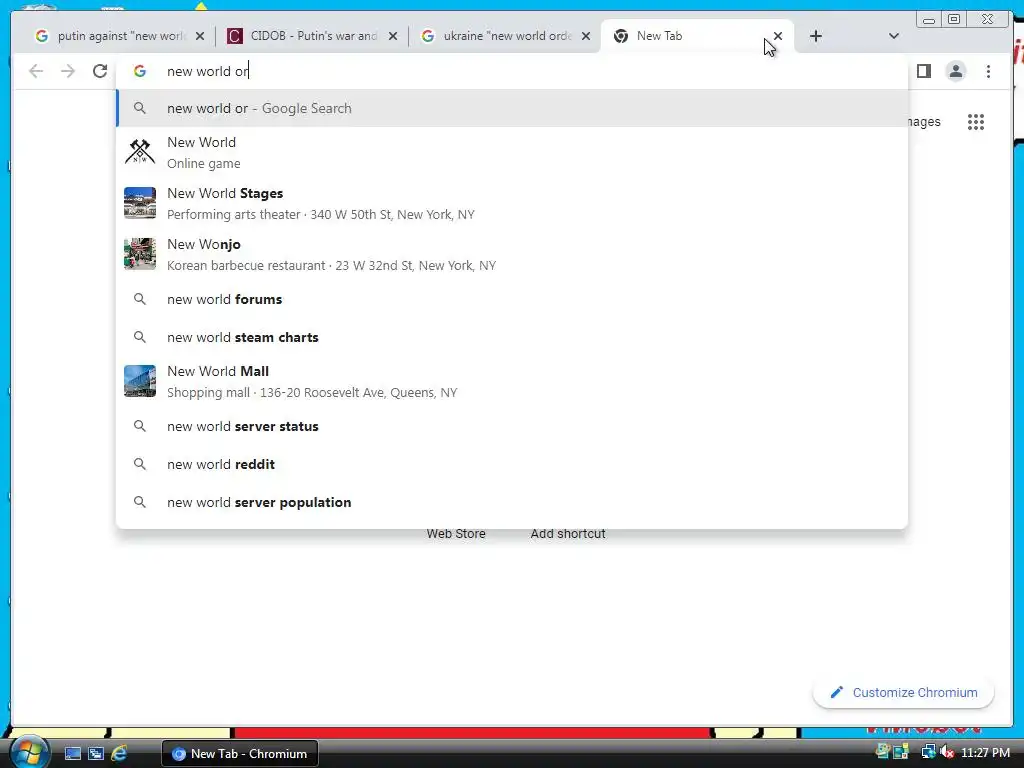This screenshot has height=768, width=1024.
Task: Click the New Wonjo restaurant thumbnail
Action: 140,253
